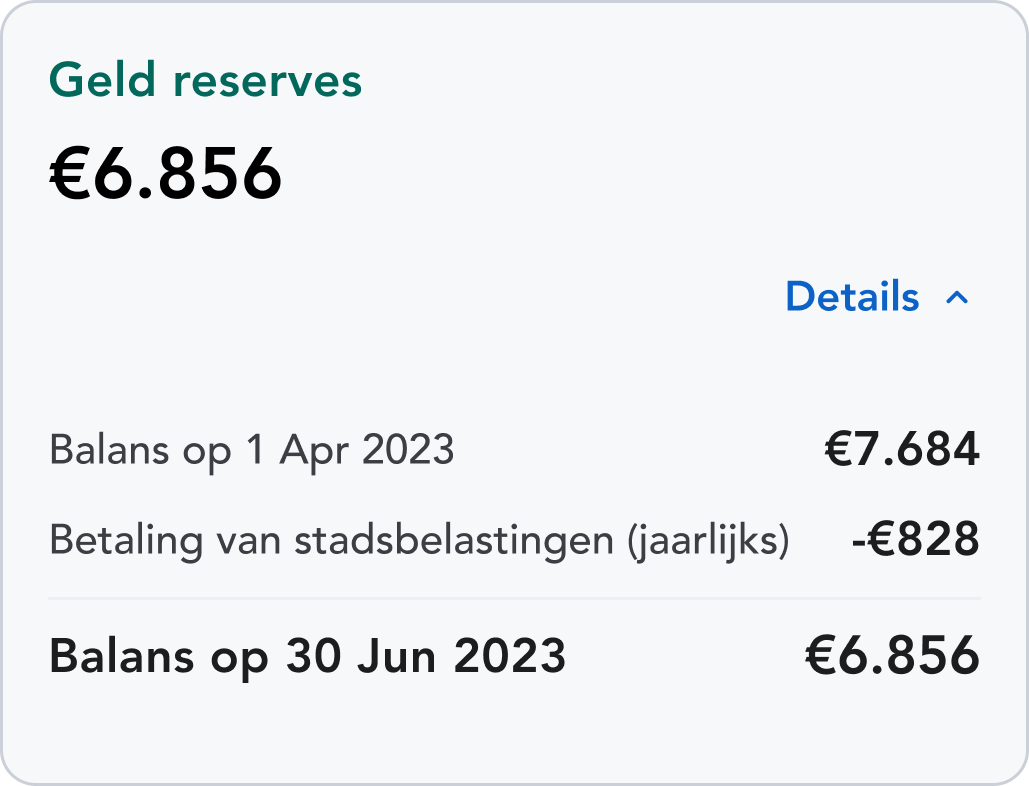The width and height of the screenshot is (1029, 786).
Task: Select the Geld reserves heading
Action: click(205, 80)
